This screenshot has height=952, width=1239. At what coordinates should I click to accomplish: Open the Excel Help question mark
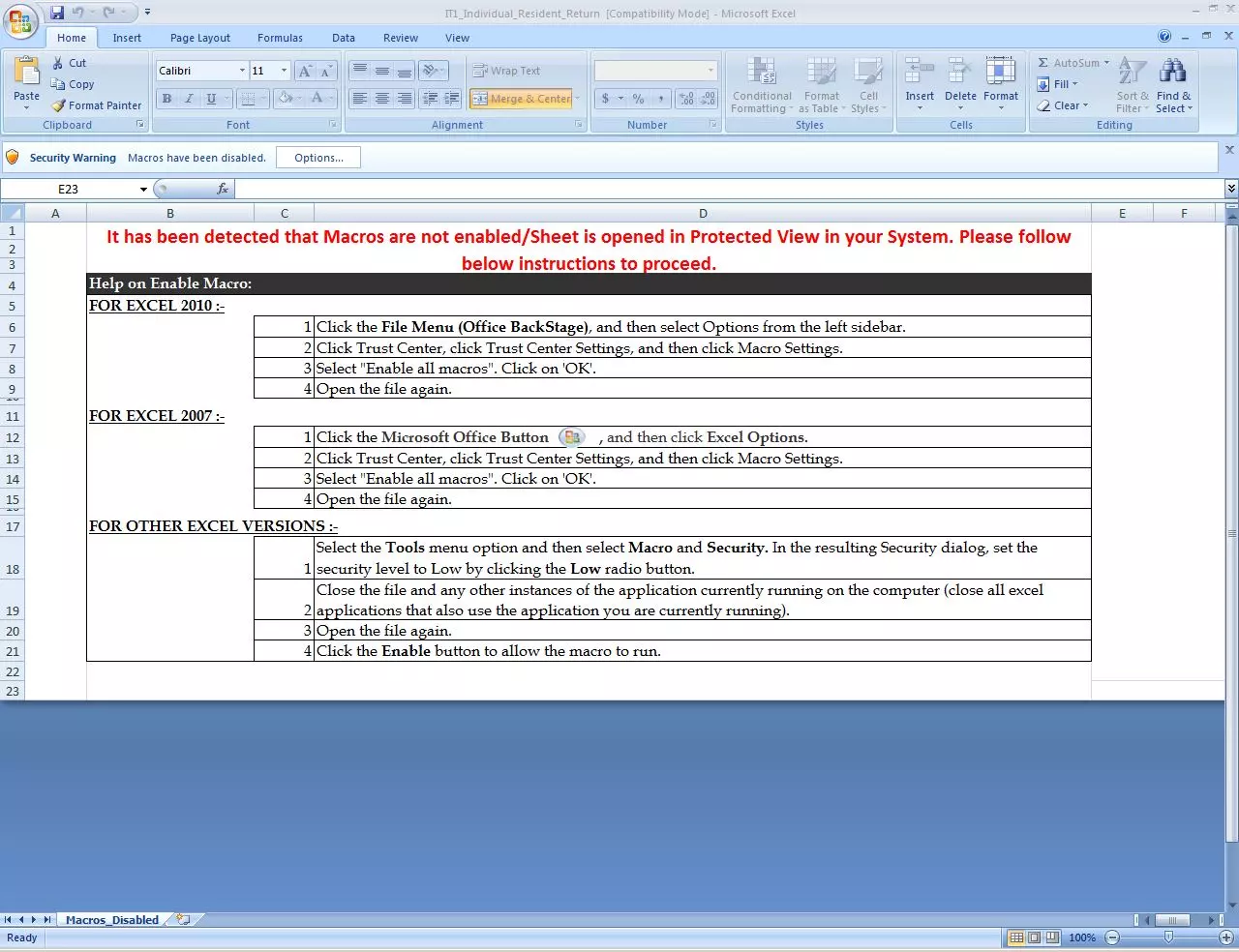click(x=1164, y=37)
